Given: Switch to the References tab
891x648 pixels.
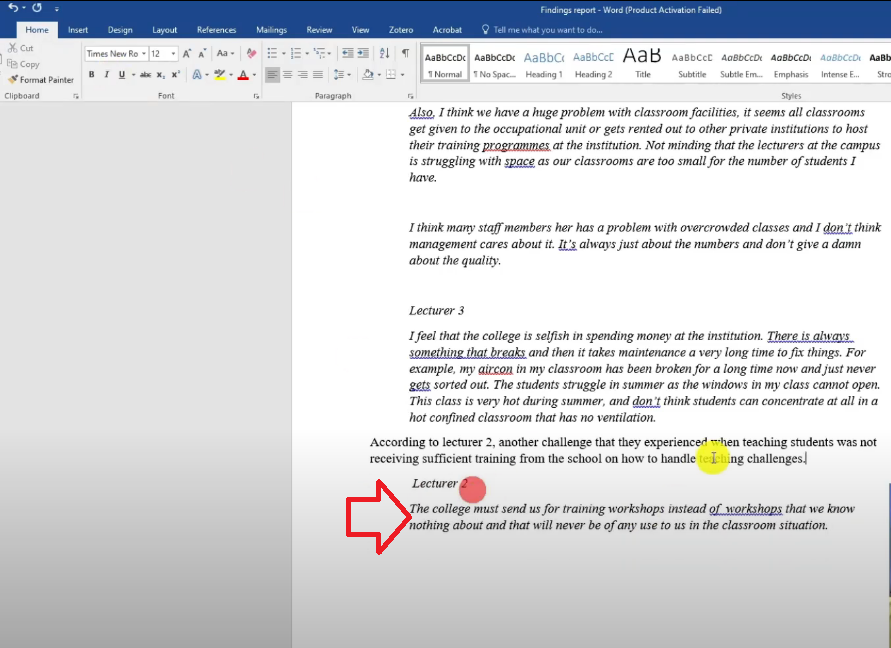Looking at the screenshot, I should point(216,30).
